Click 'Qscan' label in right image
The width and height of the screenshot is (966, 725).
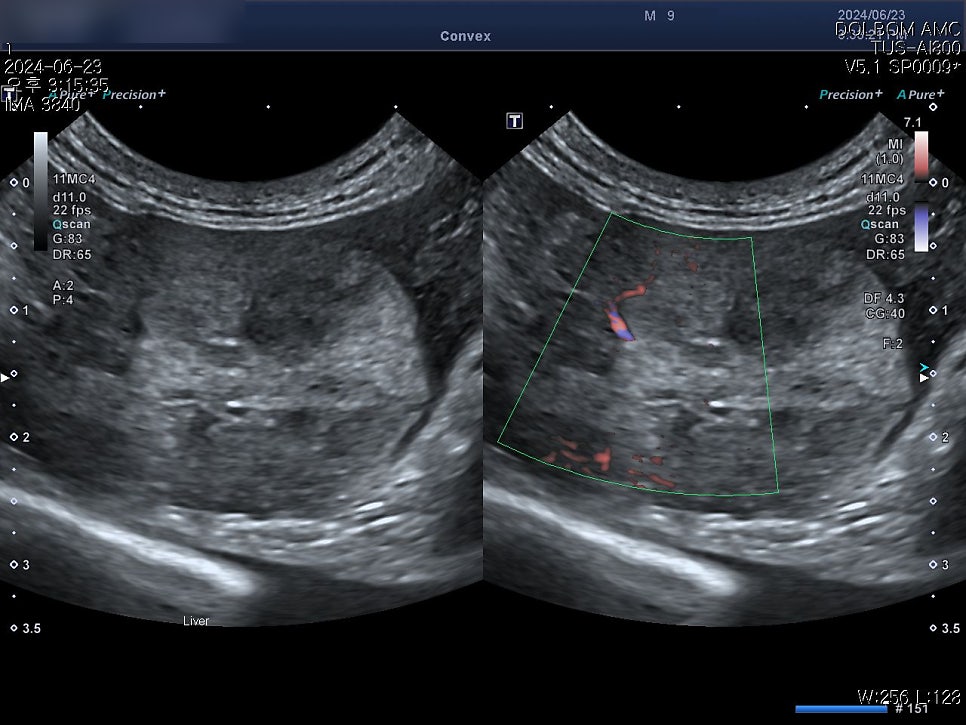[x=880, y=224]
